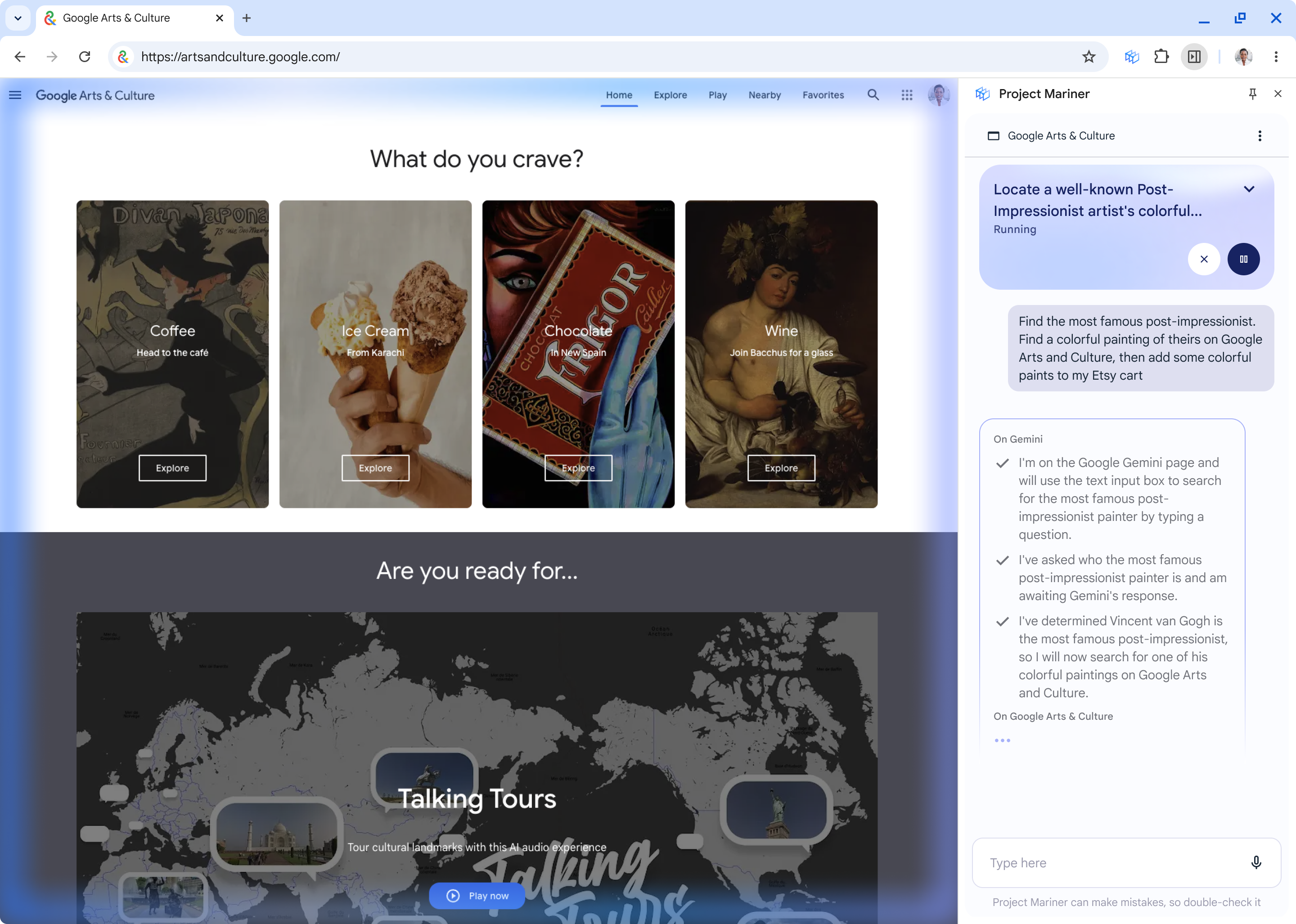Screen dimensions: 1296x924
Task: Click the Project Mariner pin icon
Action: click(1252, 94)
